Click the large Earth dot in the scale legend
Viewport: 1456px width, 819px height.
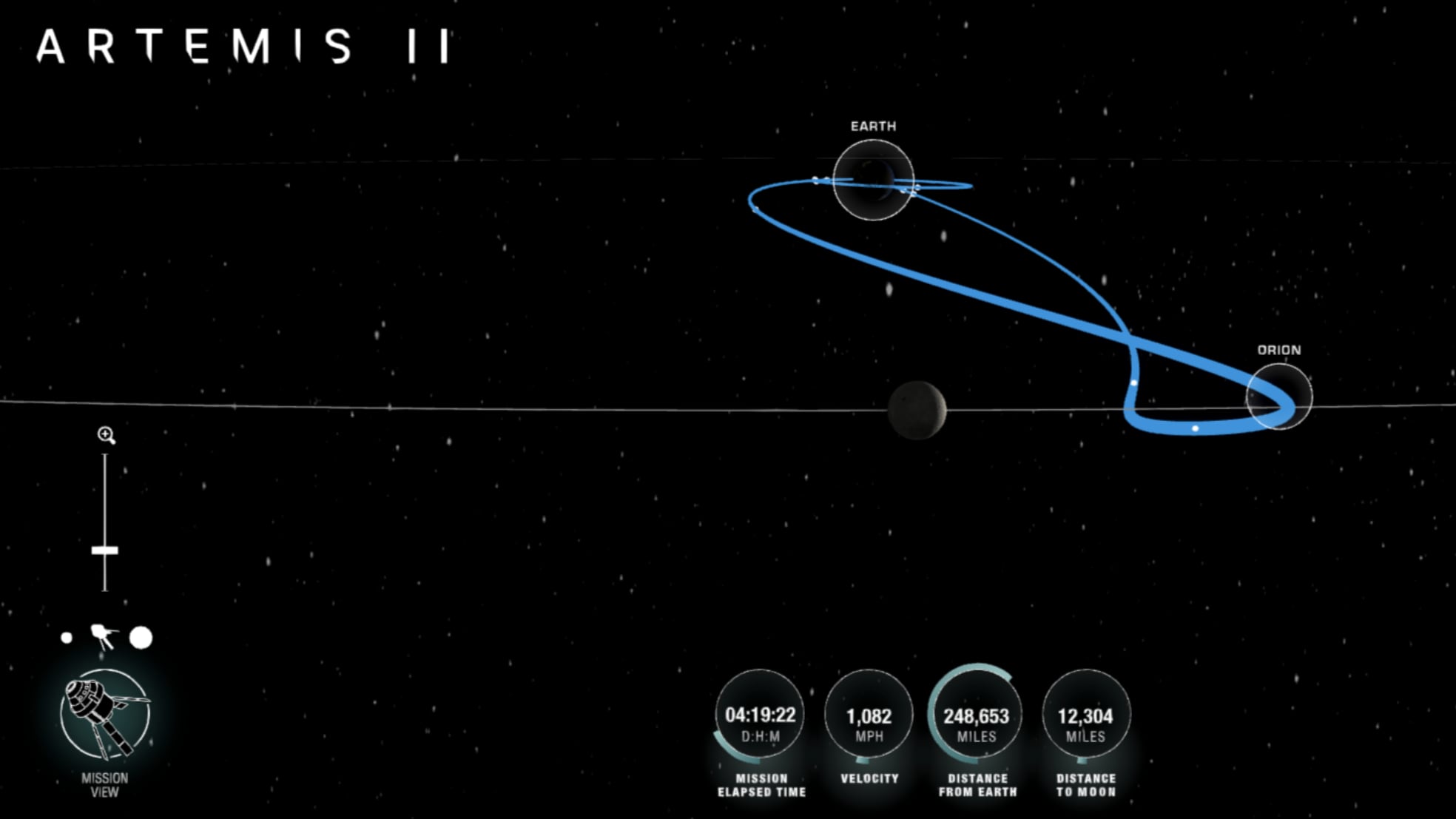coord(141,637)
